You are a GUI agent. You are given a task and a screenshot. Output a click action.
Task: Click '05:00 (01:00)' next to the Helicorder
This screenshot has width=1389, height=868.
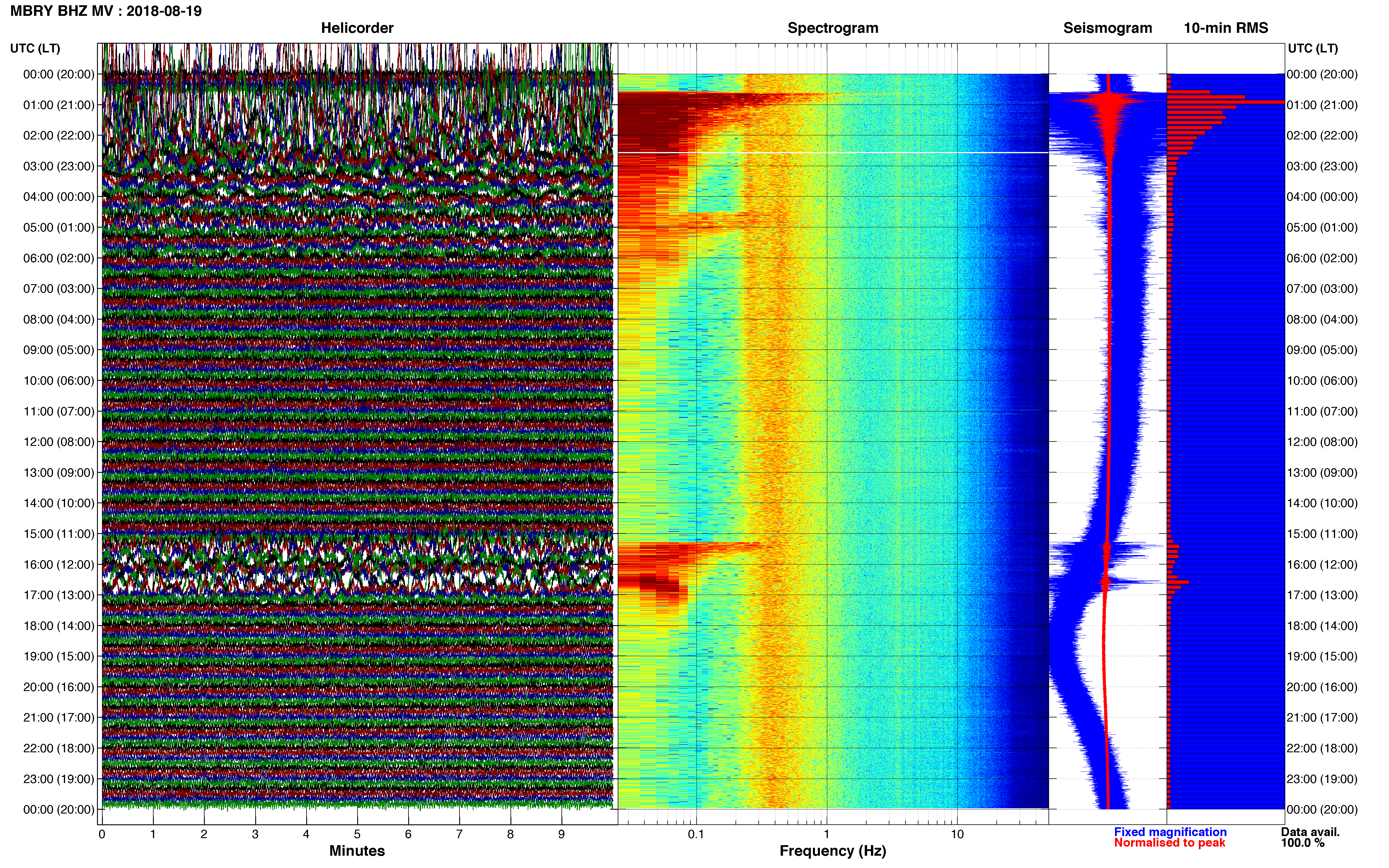59,227
